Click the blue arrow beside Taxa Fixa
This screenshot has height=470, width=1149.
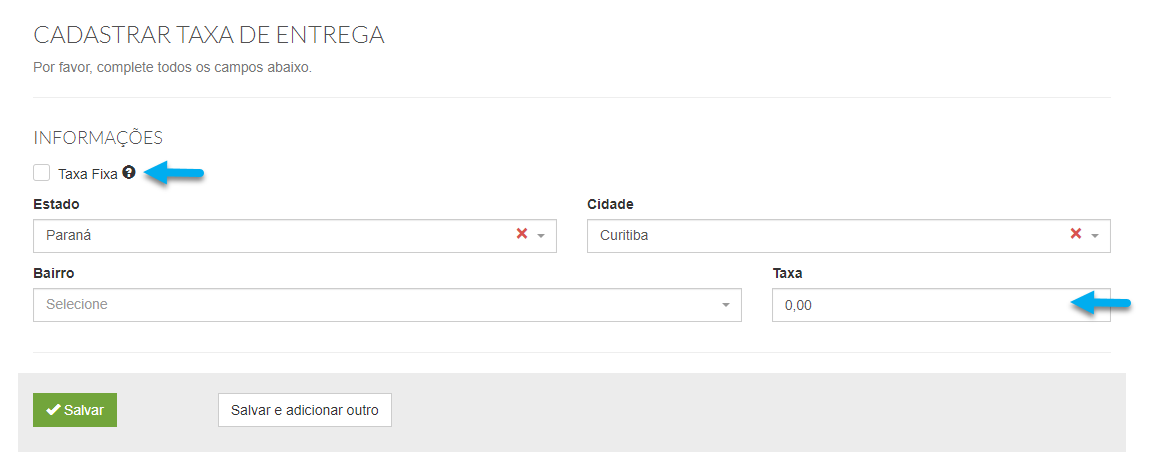pos(174,174)
